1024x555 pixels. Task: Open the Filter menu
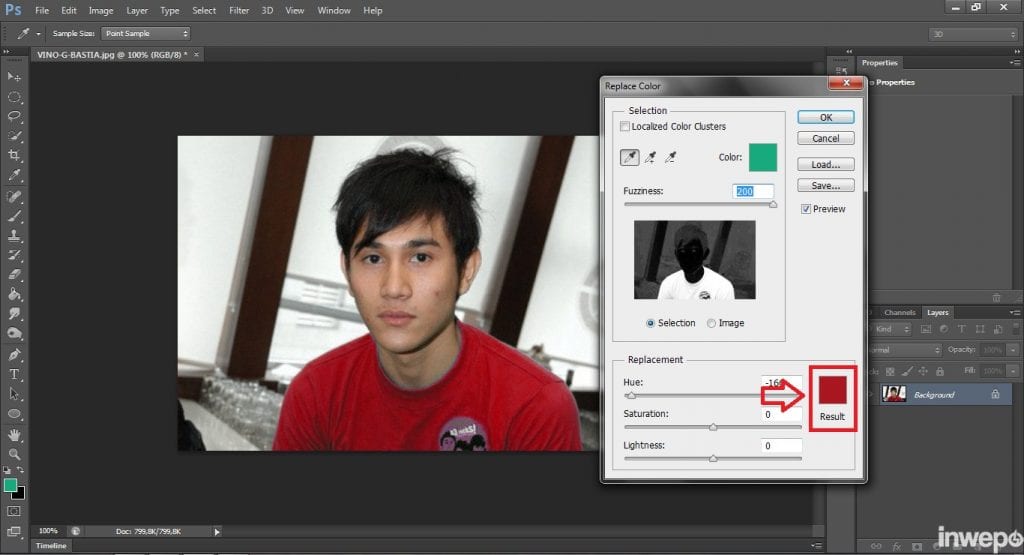click(239, 10)
